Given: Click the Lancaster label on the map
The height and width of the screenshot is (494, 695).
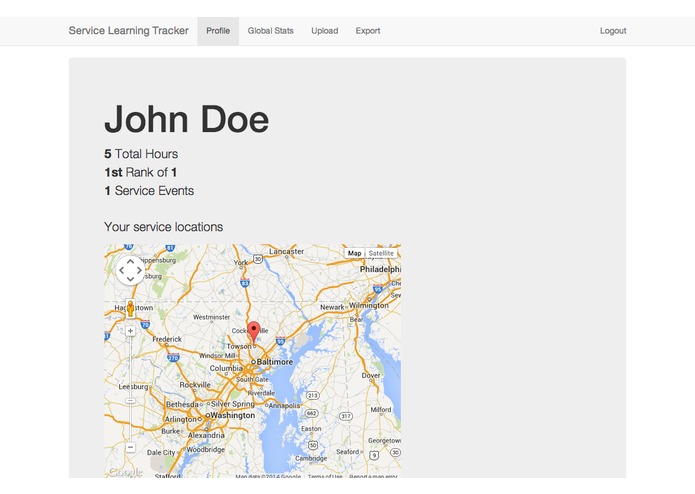Looking at the screenshot, I should point(286,251).
